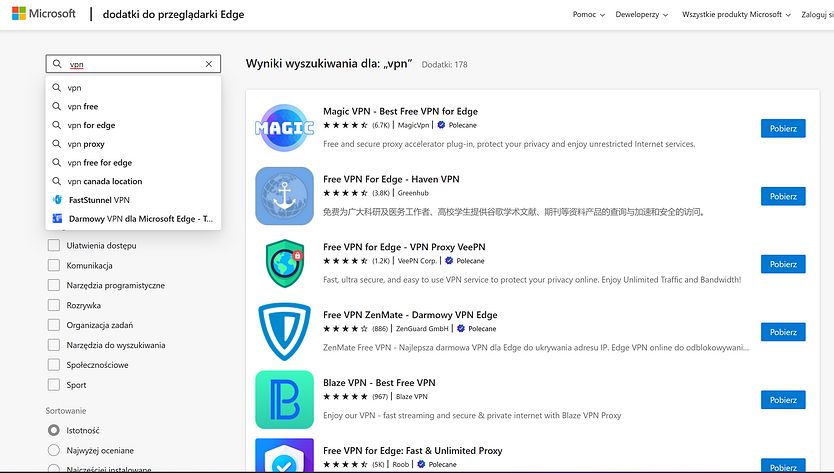
Task: Click the Polecane badge of ZenMate
Action: (x=477, y=329)
